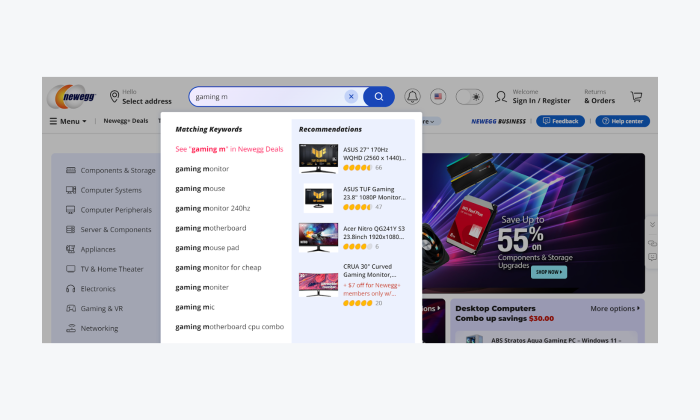Viewport: 700px width, 420px height.
Task: Click Select address
Action: coord(147,101)
